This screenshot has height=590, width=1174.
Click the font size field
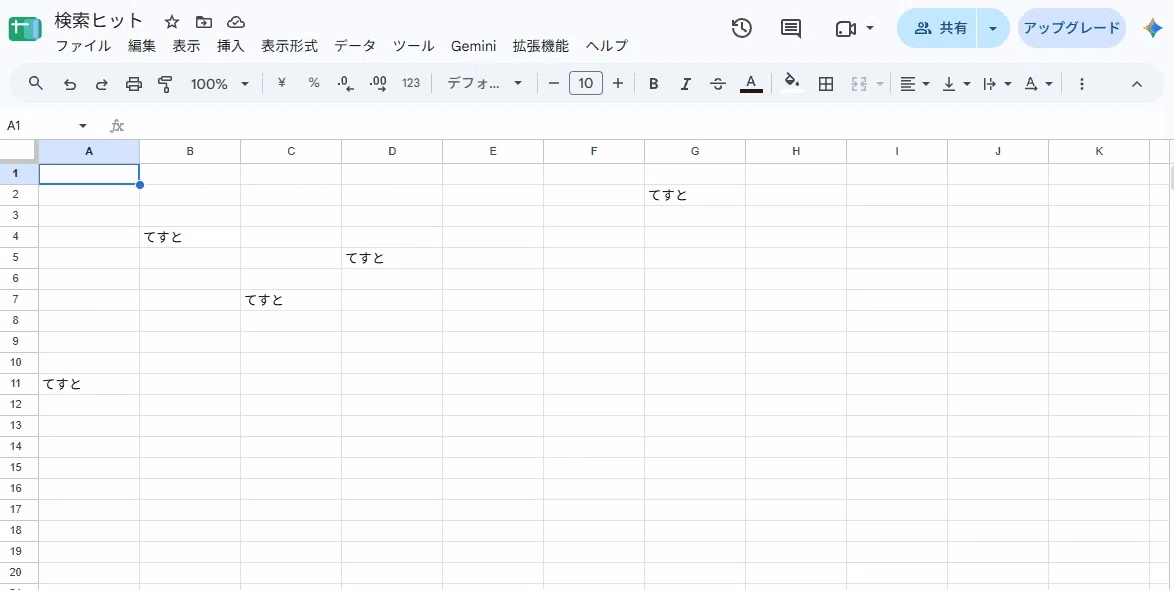tap(586, 83)
